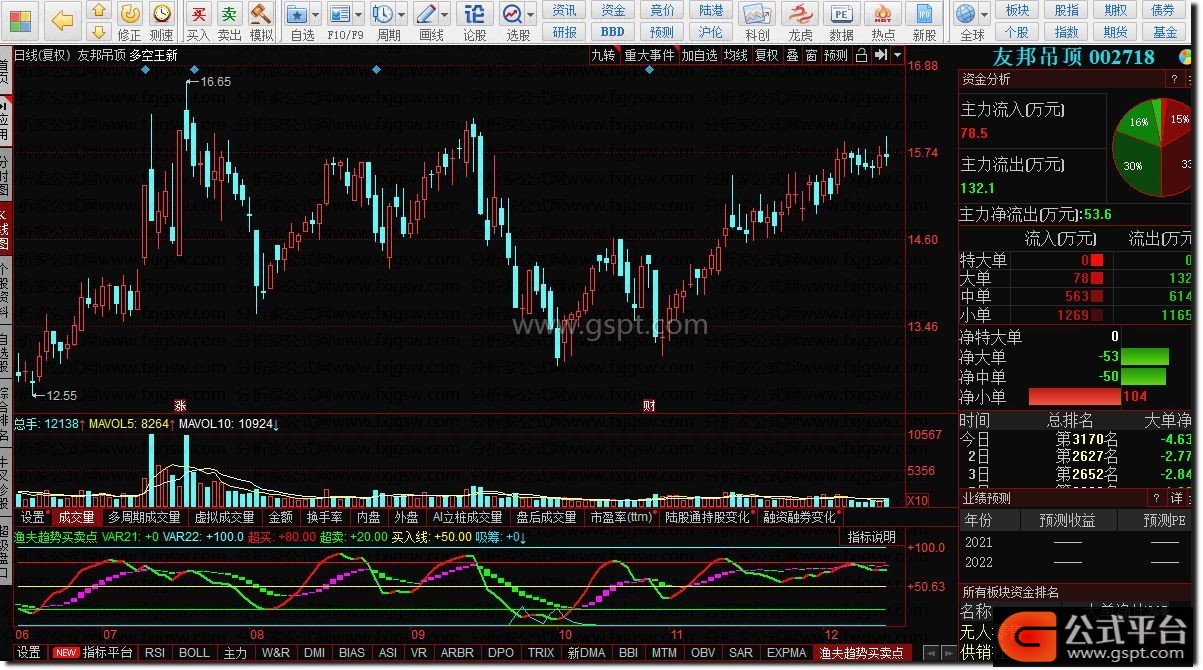Click the 资讯 news button

[x=565, y=10]
